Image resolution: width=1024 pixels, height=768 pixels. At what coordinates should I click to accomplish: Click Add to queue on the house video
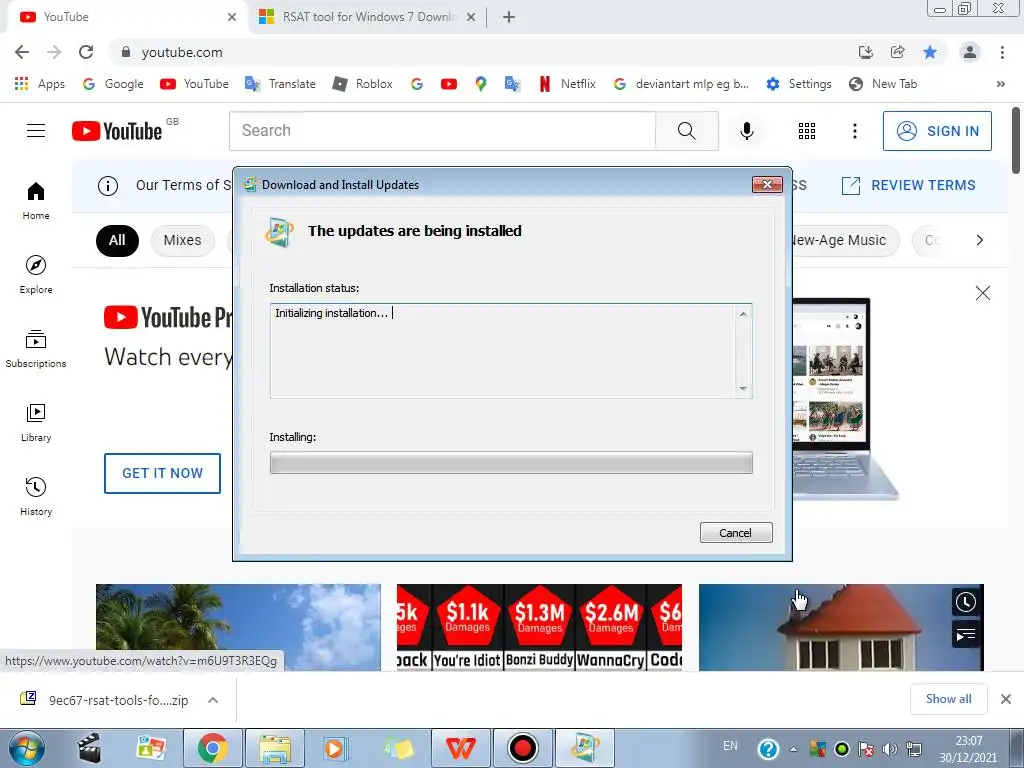965,634
